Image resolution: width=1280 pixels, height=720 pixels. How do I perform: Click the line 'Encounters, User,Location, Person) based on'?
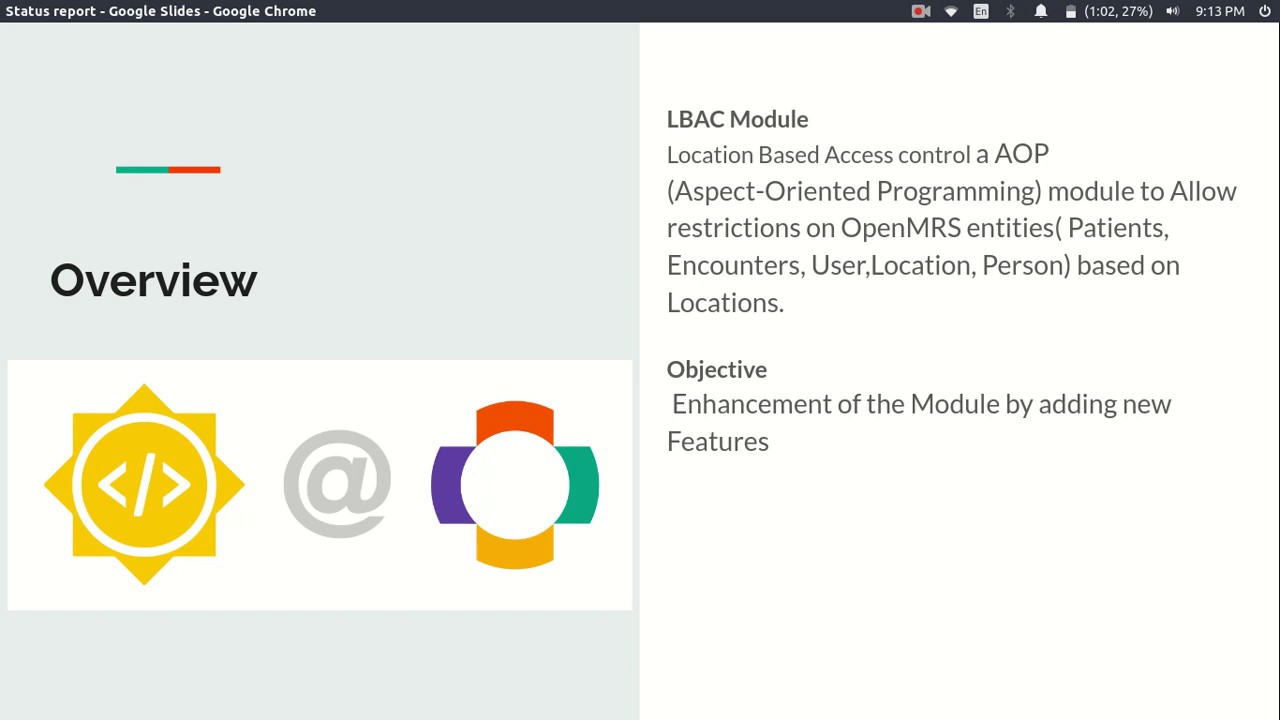pos(923,265)
